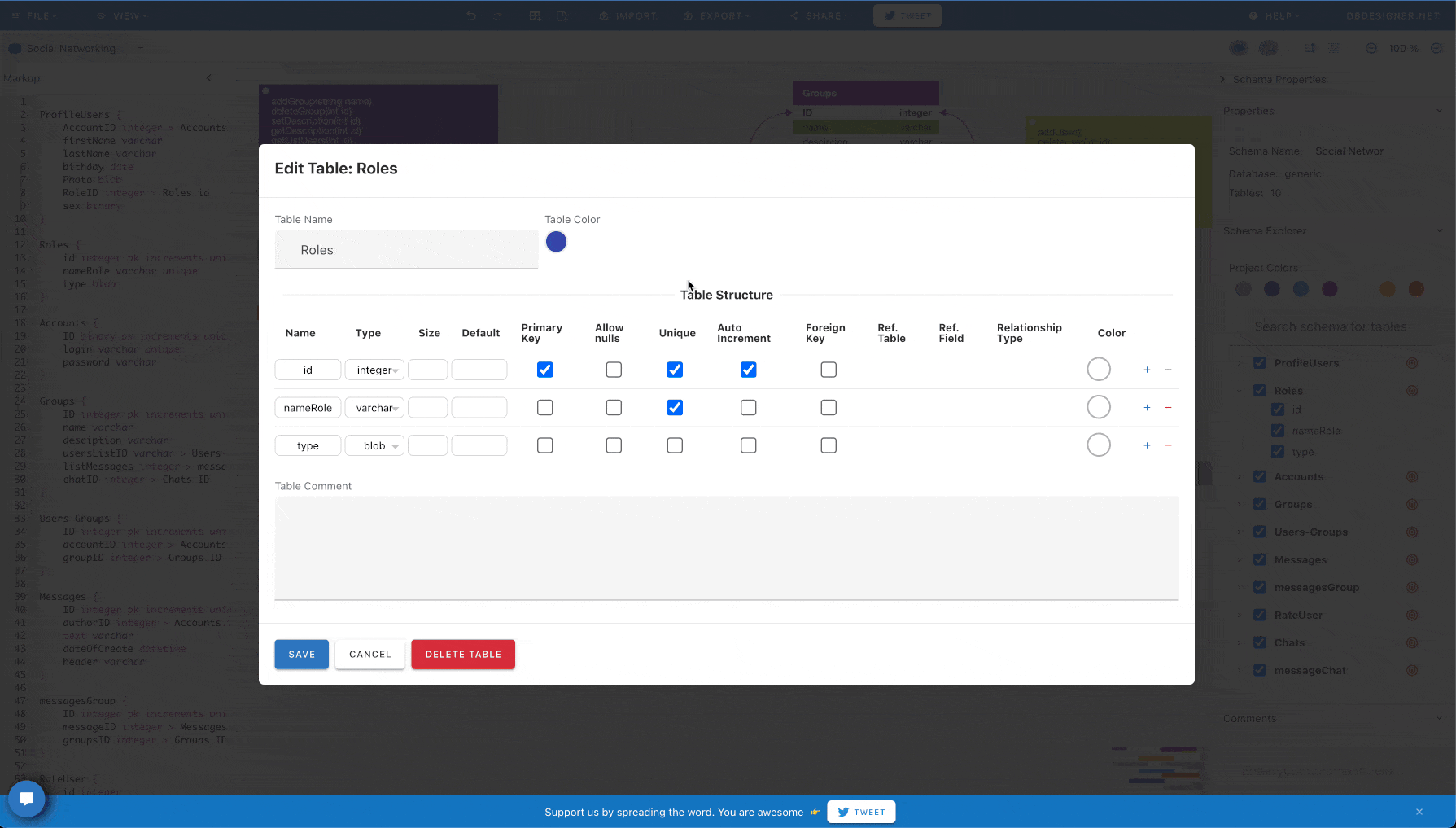The height and width of the screenshot is (828, 1456).
Task: Cancel editing the Roles table
Action: pos(370,655)
